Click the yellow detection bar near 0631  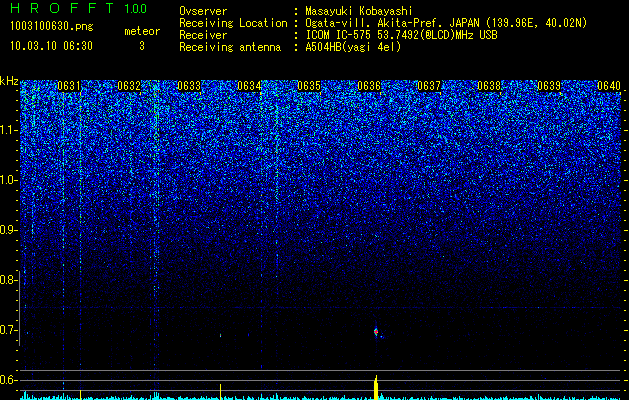pyautogui.click(x=81, y=394)
